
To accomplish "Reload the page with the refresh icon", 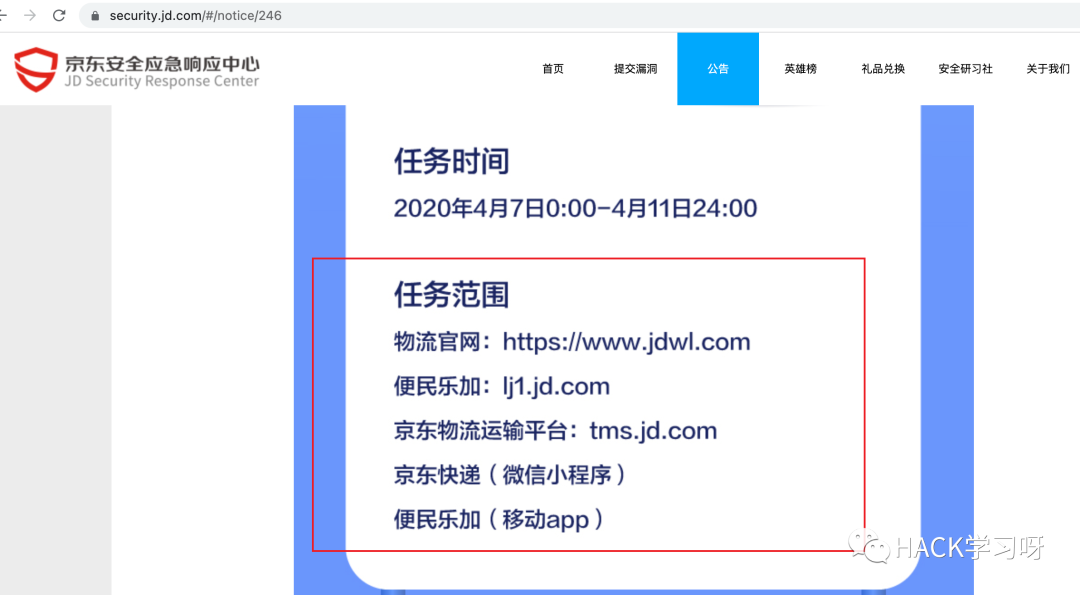I will 59,15.
